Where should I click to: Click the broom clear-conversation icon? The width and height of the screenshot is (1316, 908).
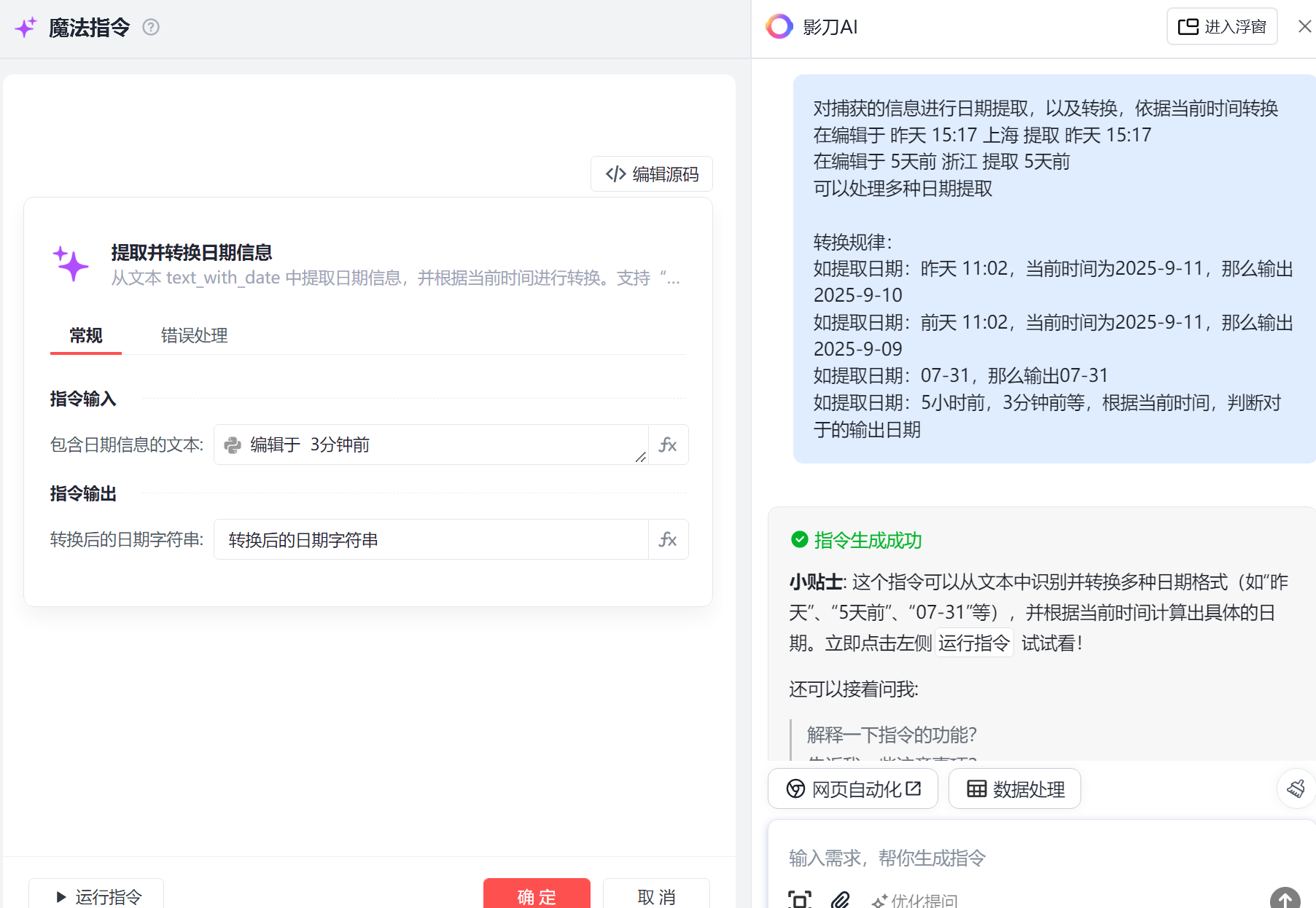coord(1296,788)
